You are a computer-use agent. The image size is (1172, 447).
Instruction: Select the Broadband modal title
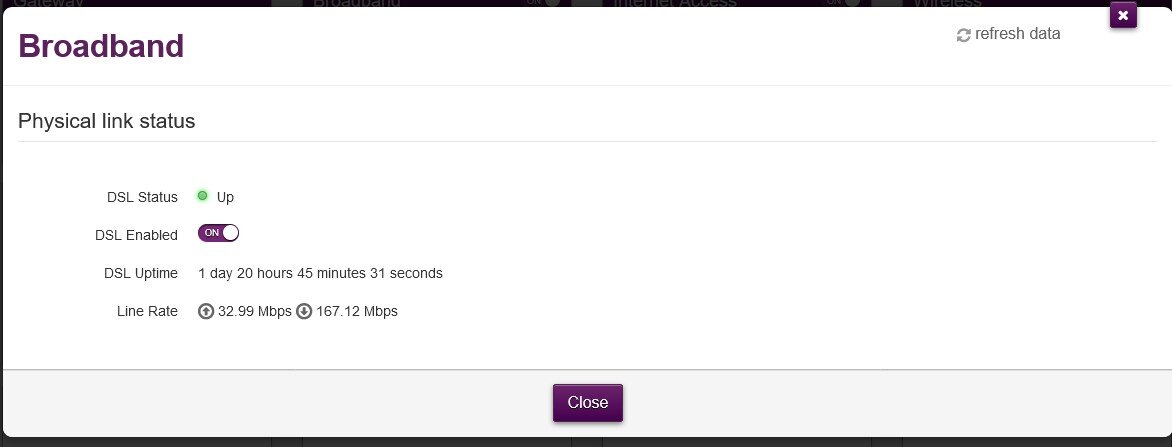101,46
